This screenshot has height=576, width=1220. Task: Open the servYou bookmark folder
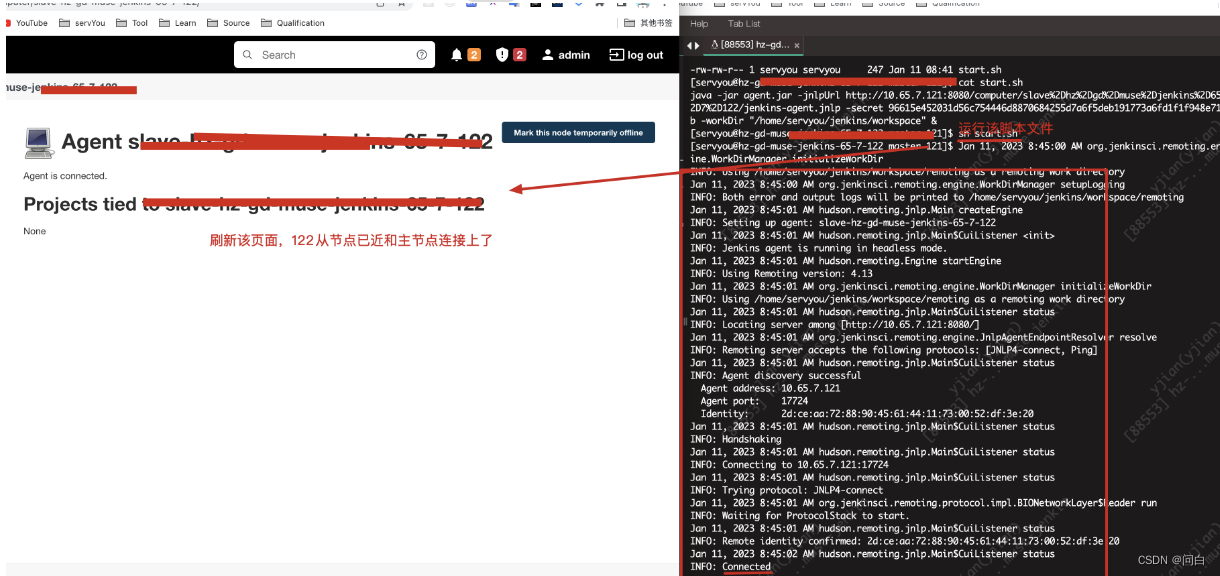tap(82, 23)
